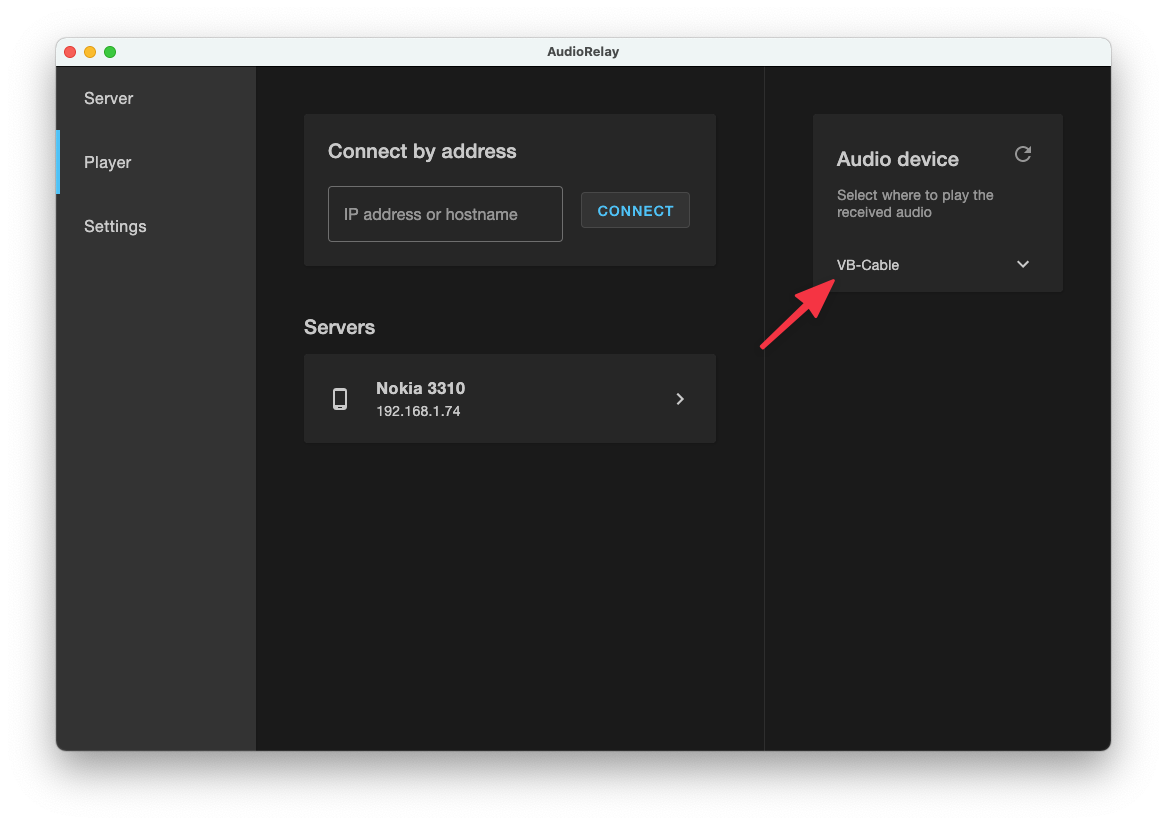This screenshot has width=1167, height=825.
Task: Click the phone icon beside Nokia 3310
Action: point(340,399)
